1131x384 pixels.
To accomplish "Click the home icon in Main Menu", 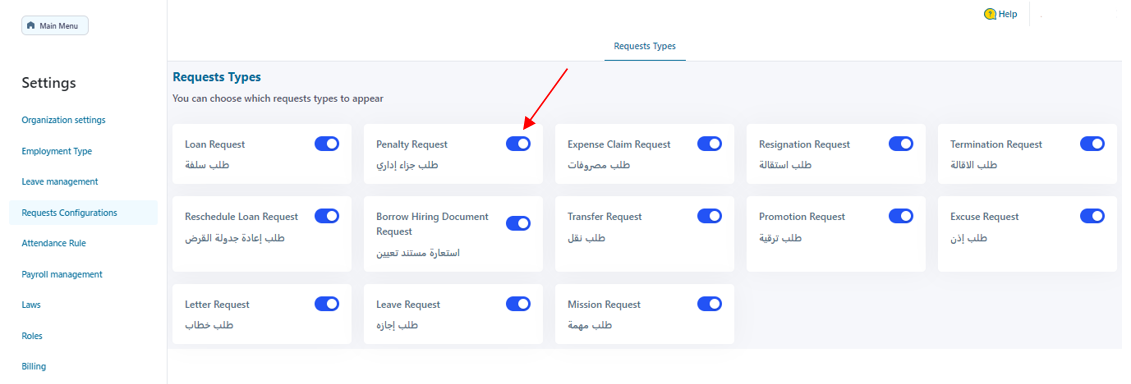I will pos(31,25).
